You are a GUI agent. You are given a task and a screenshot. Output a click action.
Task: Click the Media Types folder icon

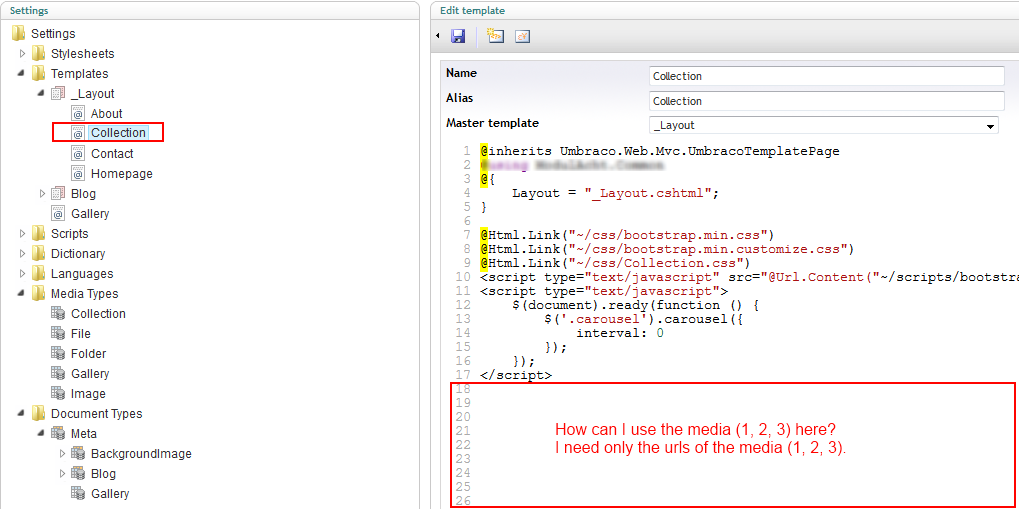tap(39, 294)
